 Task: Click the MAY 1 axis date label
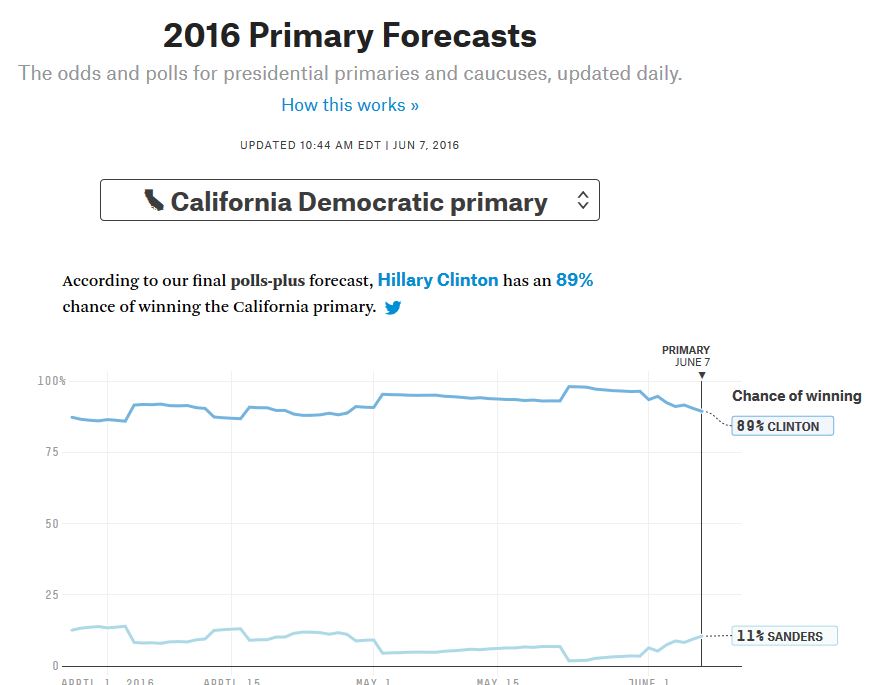(x=373, y=681)
